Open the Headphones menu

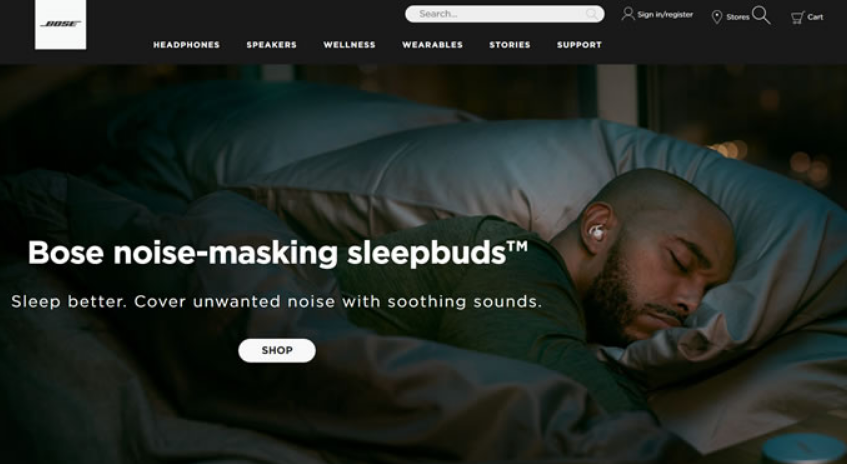[186, 45]
